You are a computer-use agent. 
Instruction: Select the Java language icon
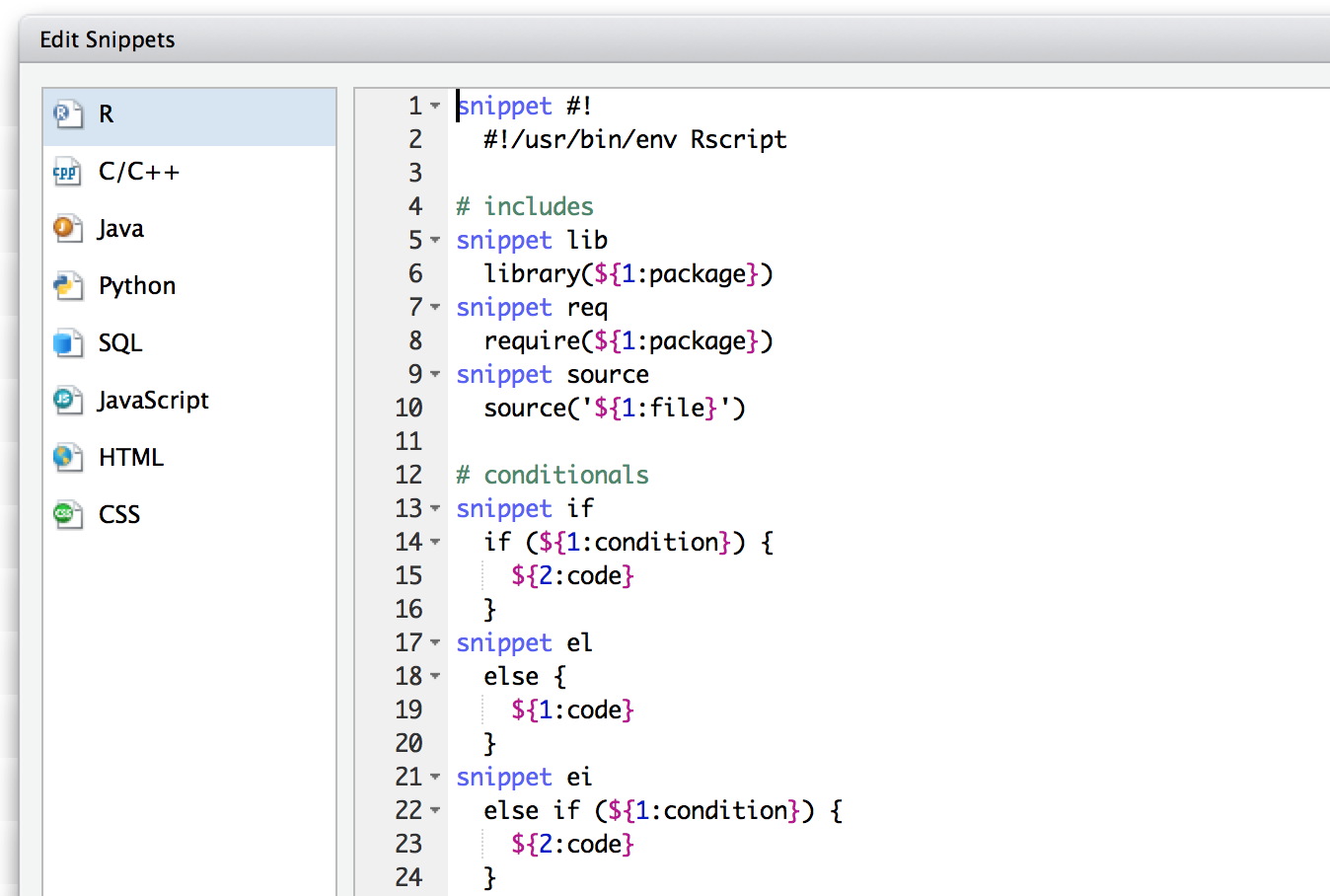click(x=65, y=228)
